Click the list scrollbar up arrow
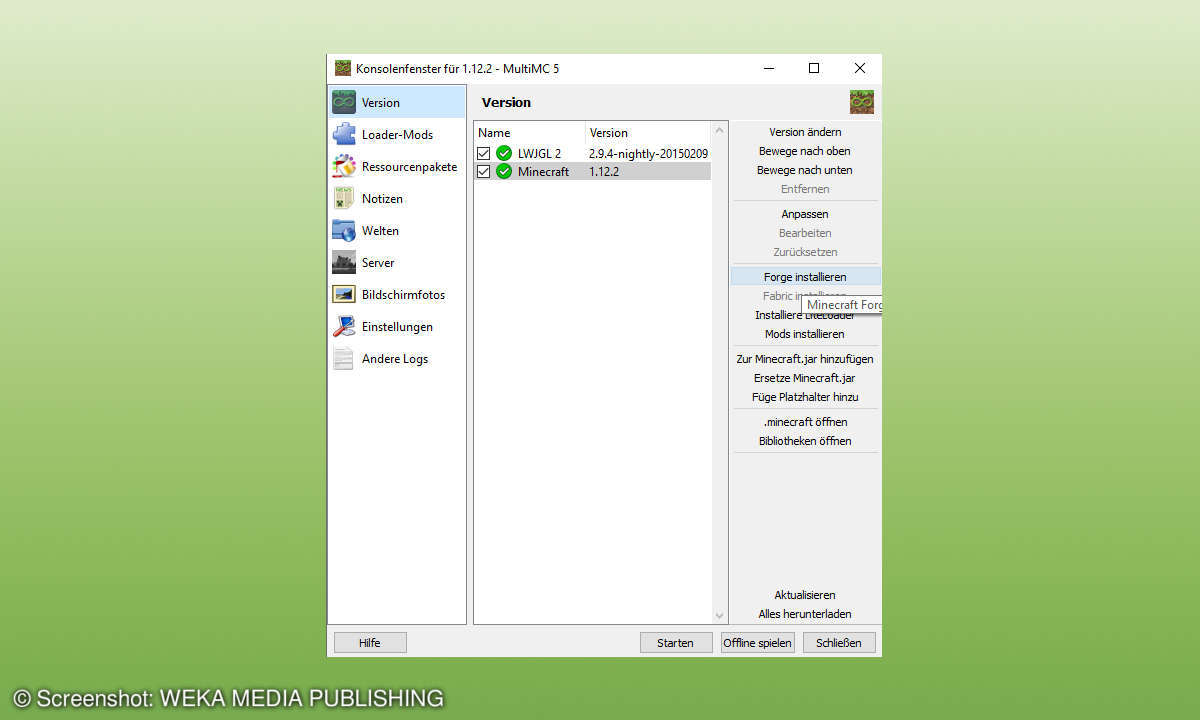This screenshot has height=720, width=1200. tap(719, 131)
